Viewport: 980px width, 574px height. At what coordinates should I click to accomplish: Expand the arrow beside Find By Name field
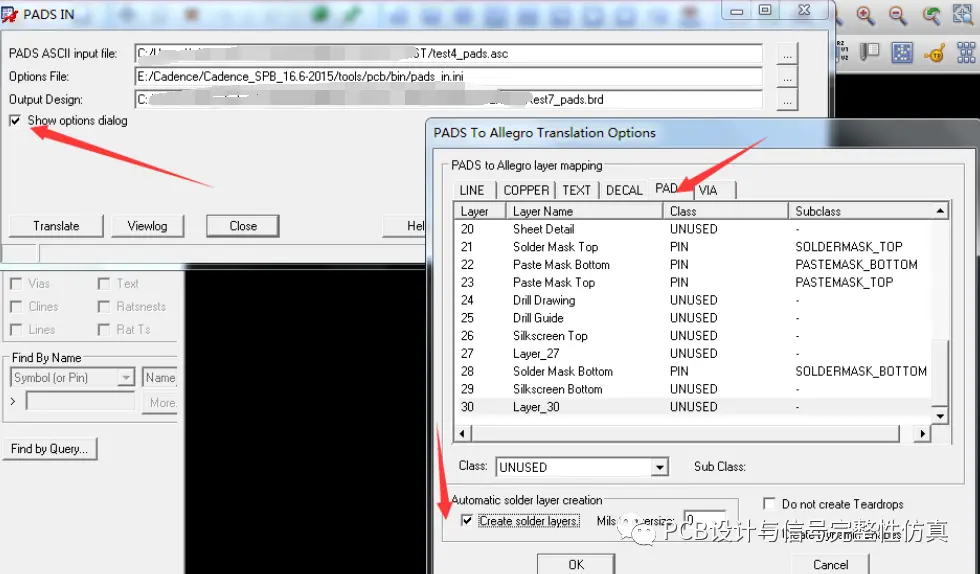click(x=12, y=401)
